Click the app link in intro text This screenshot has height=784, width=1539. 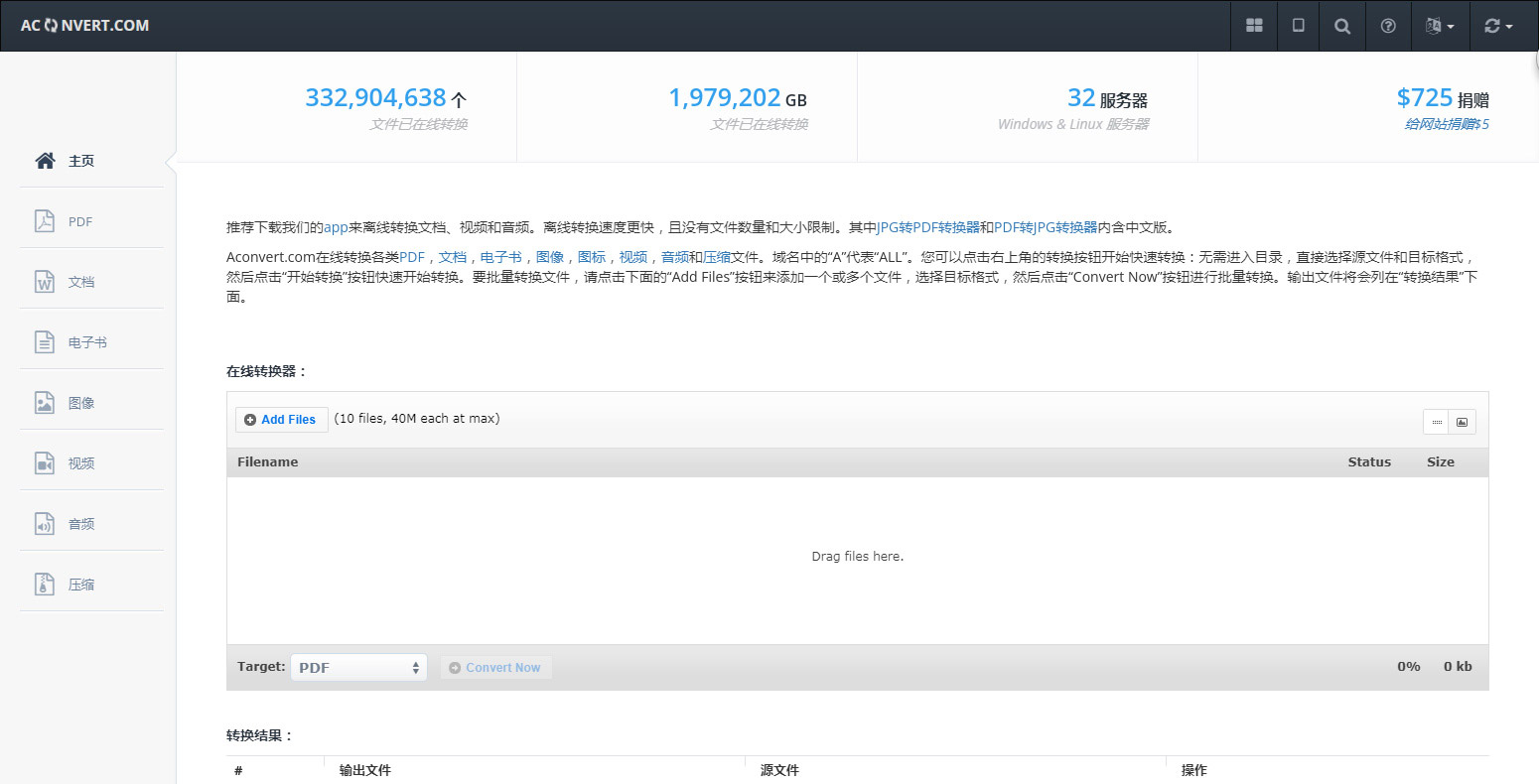point(336,227)
